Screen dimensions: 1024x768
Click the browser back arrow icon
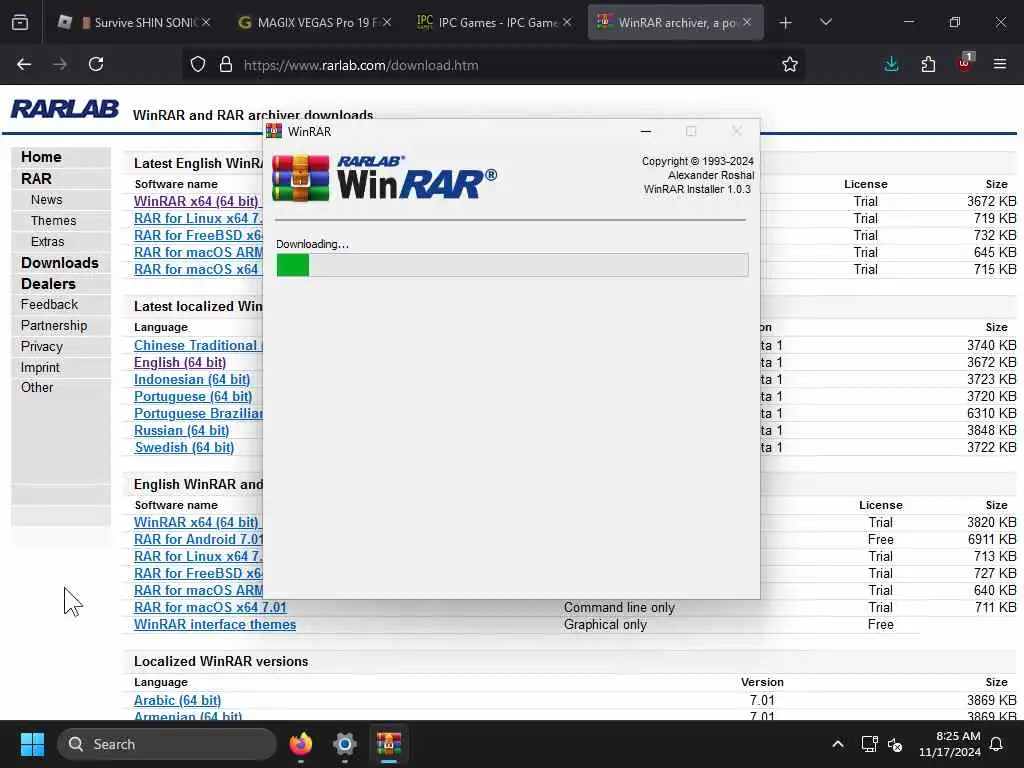[x=24, y=64]
